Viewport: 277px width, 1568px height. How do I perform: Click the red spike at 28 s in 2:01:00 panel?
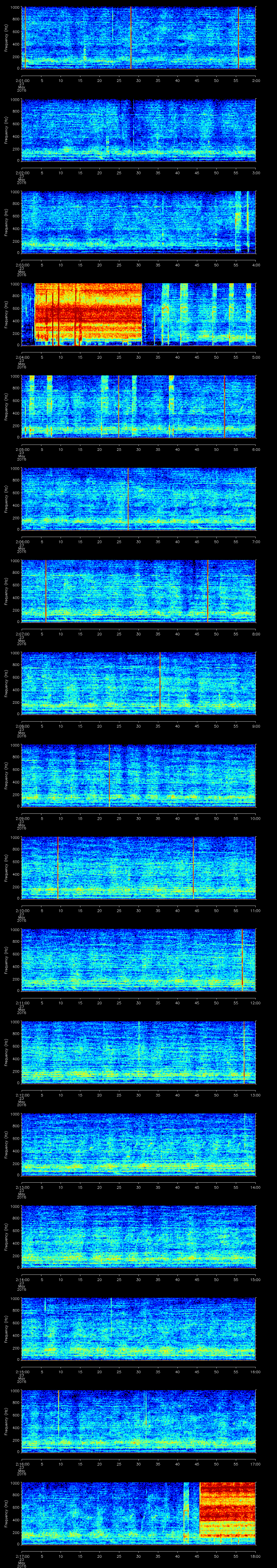(x=130, y=38)
